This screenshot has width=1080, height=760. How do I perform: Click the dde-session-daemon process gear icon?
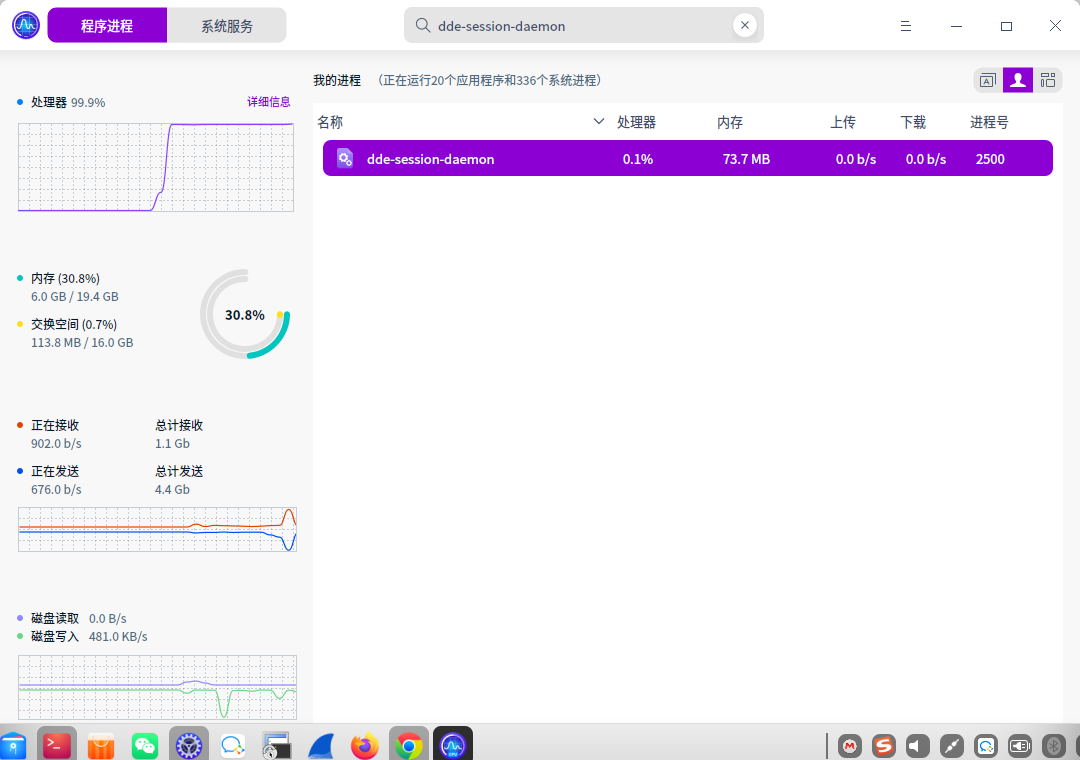[345, 158]
